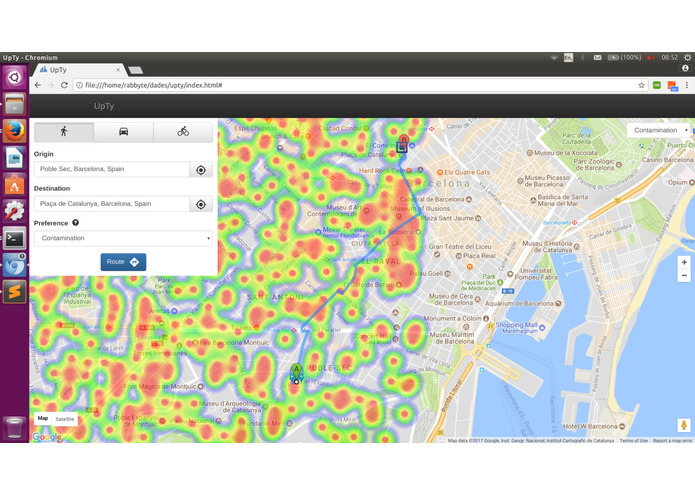Click Report a map error link

click(x=672, y=441)
